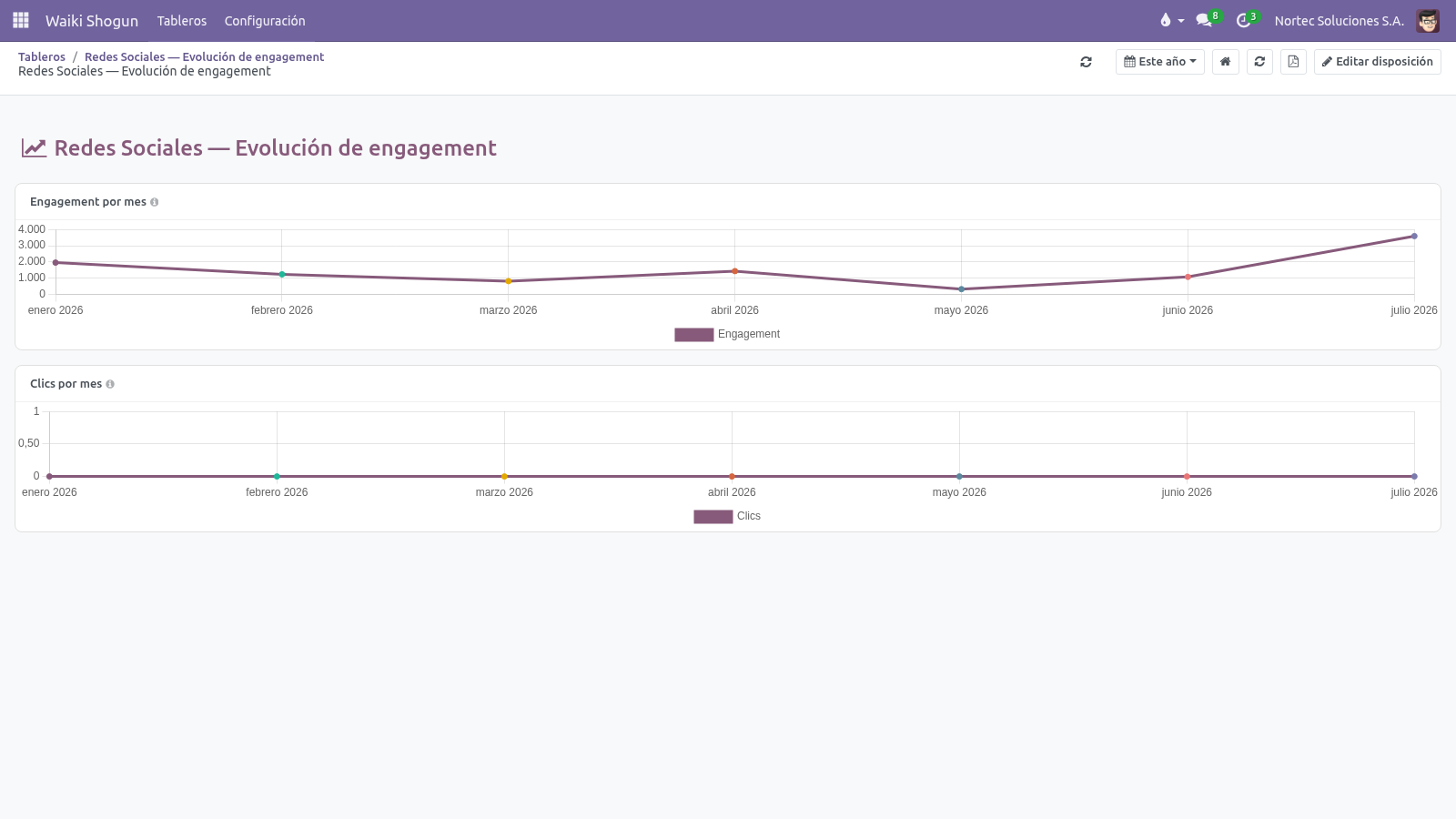Click the trend chart icon beside dashboard title
The width and height of the screenshot is (1456, 819).
tap(35, 148)
